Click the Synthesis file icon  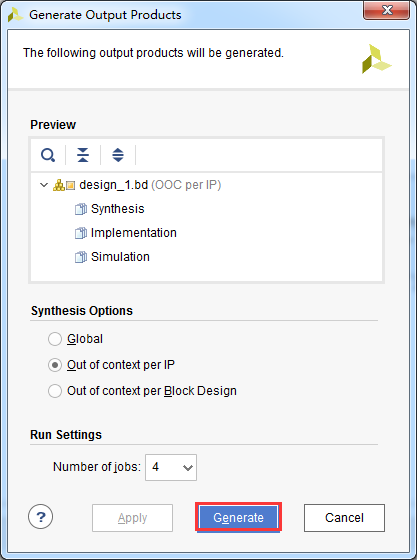tap(81, 209)
